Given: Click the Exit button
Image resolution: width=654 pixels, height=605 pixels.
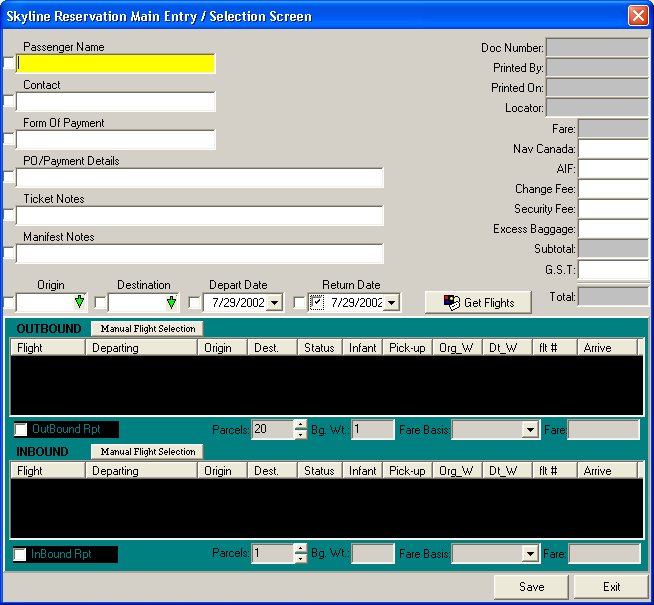Looking at the screenshot, I should 611,587.
